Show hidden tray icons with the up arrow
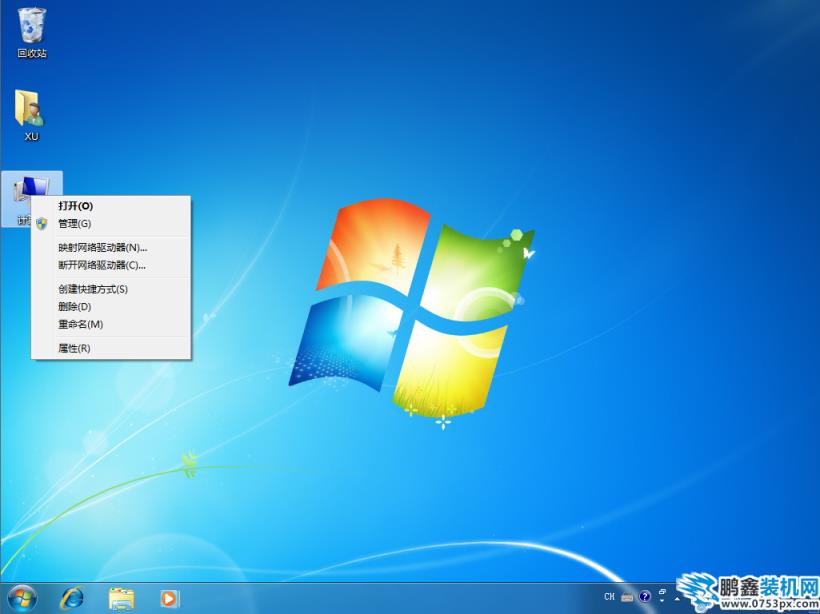Screen dimensions: 820x614 (677, 599)
